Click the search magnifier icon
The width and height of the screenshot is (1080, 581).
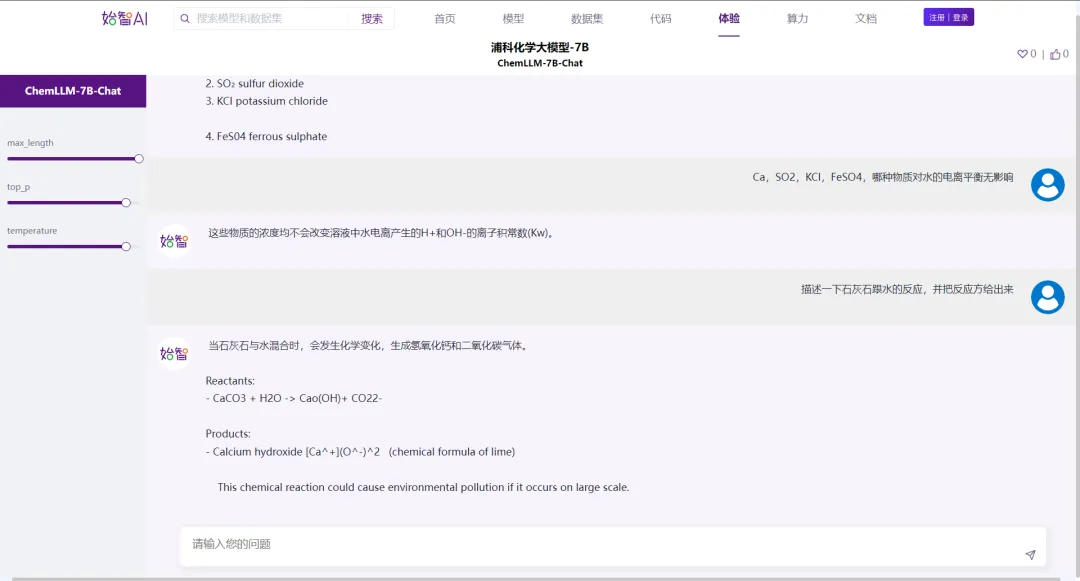coord(185,19)
